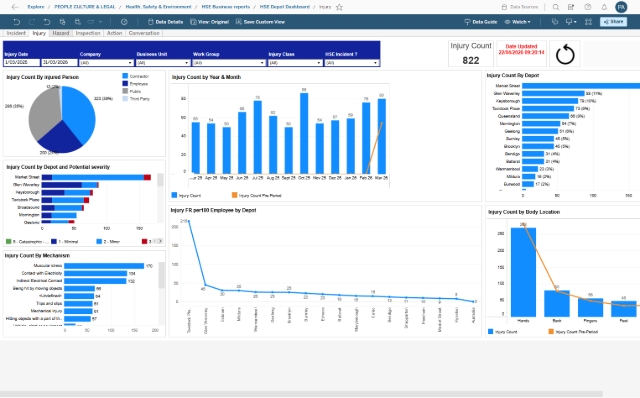Viewport: 640px width, 398px height.
Task: Open Data Sources in the top bar
Action: click(520, 7)
